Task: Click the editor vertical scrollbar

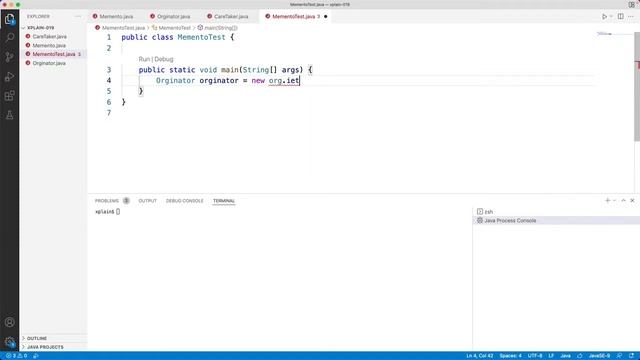Action: point(637,88)
